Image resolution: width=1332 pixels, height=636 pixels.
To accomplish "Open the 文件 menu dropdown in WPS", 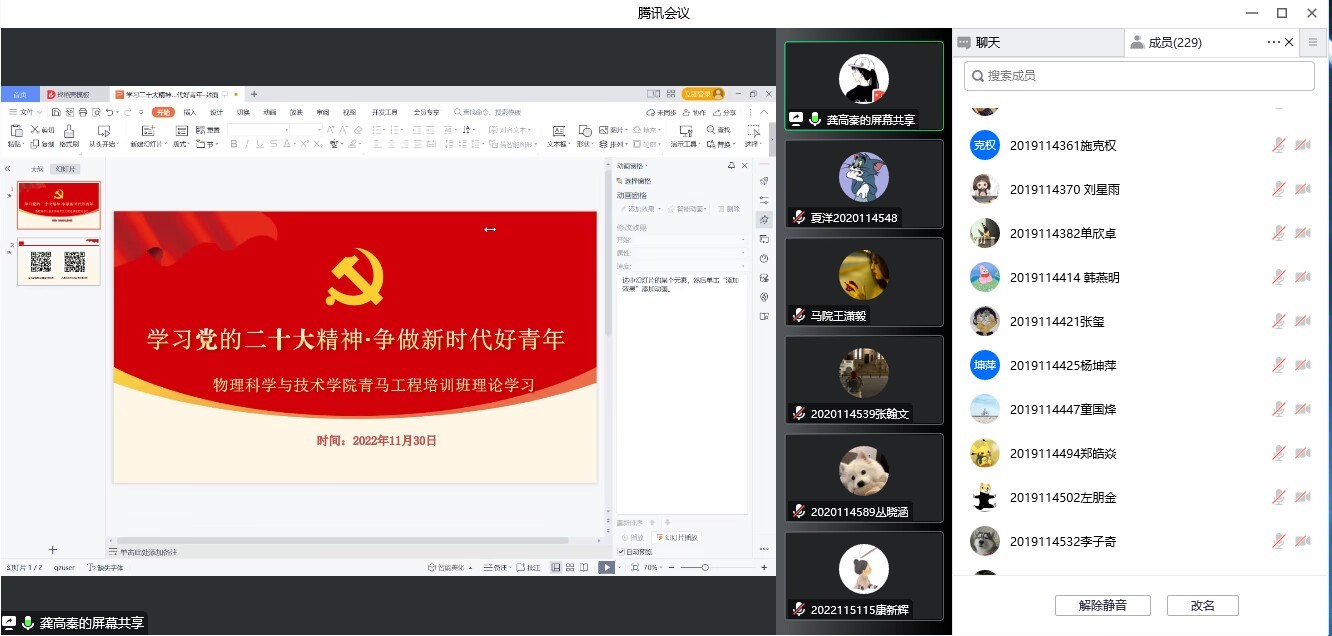I will pyautogui.click(x=26, y=112).
